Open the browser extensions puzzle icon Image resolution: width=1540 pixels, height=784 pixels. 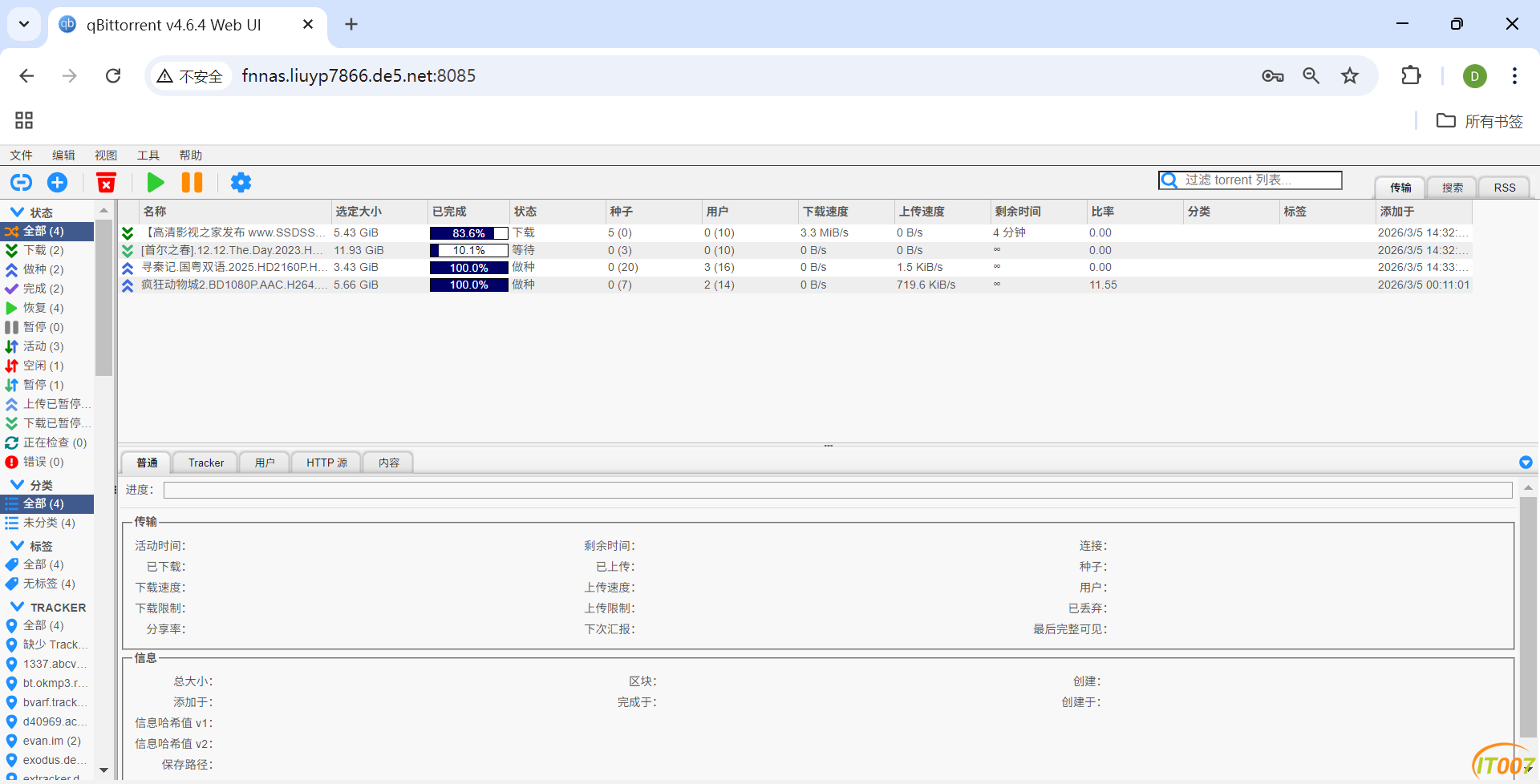[1411, 76]
